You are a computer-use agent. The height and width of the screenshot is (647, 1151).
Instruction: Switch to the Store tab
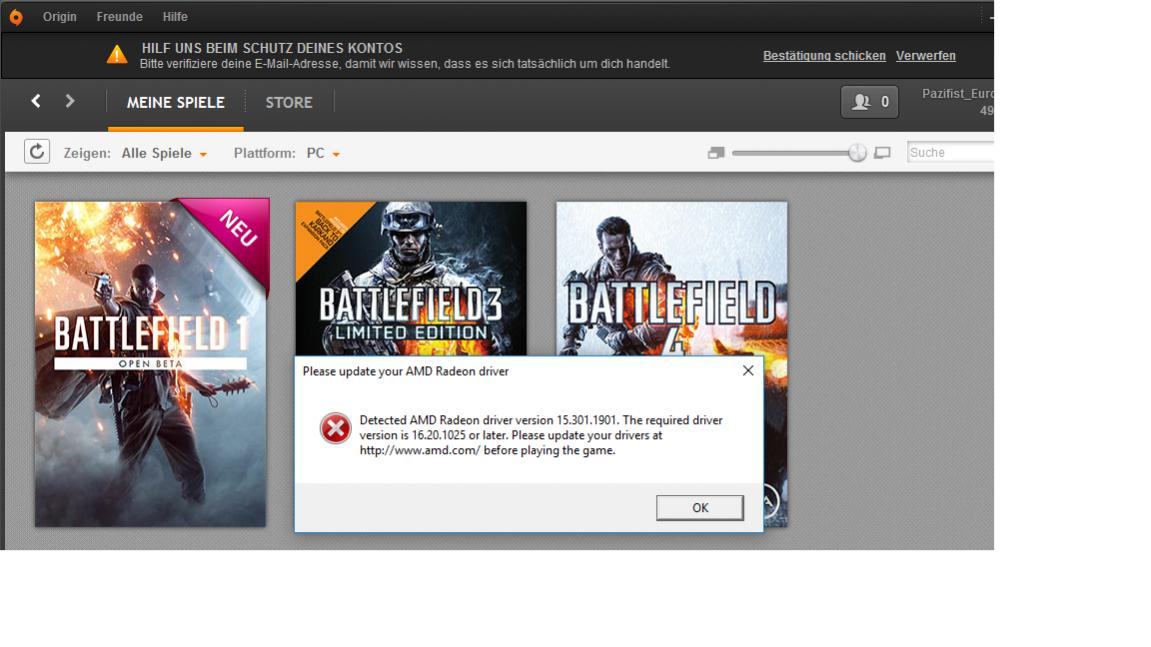[288, 103]
